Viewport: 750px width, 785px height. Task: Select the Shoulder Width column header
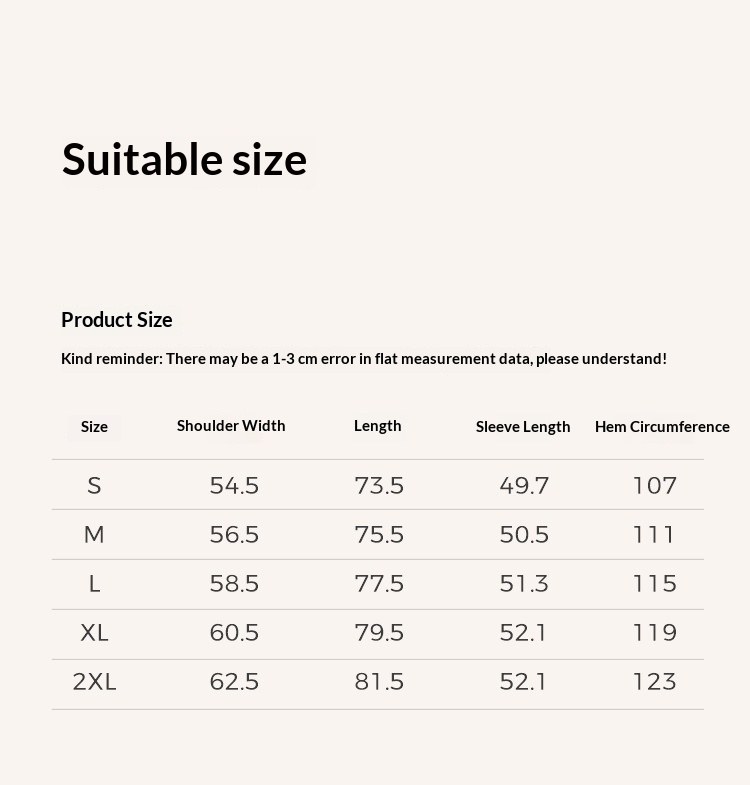[x=231, y=426]
